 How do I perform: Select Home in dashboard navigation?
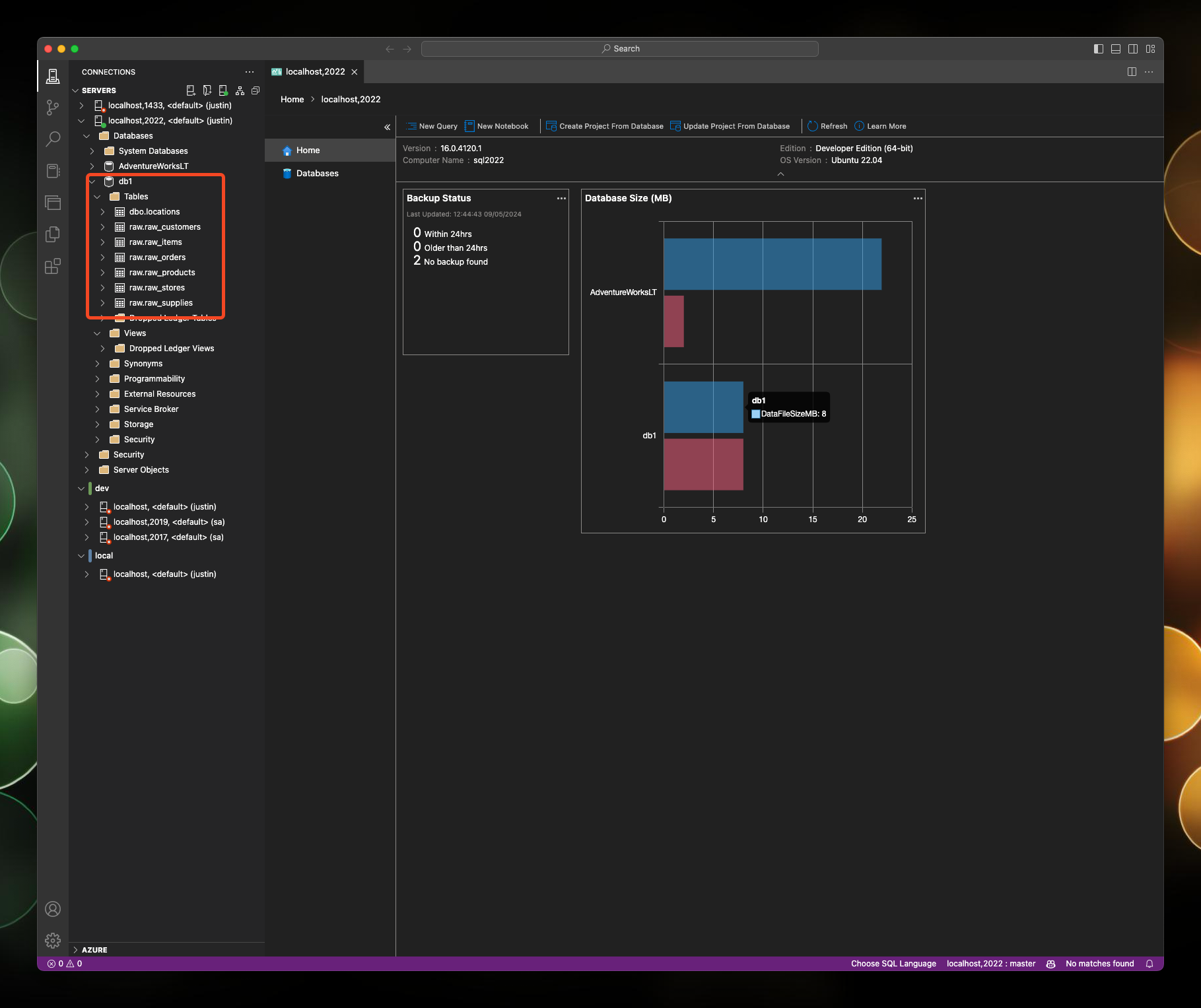[x=330, y=151]
